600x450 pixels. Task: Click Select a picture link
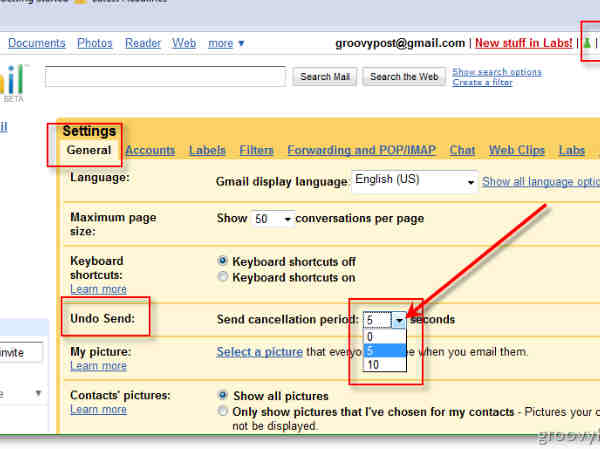[x=259, y=352]
